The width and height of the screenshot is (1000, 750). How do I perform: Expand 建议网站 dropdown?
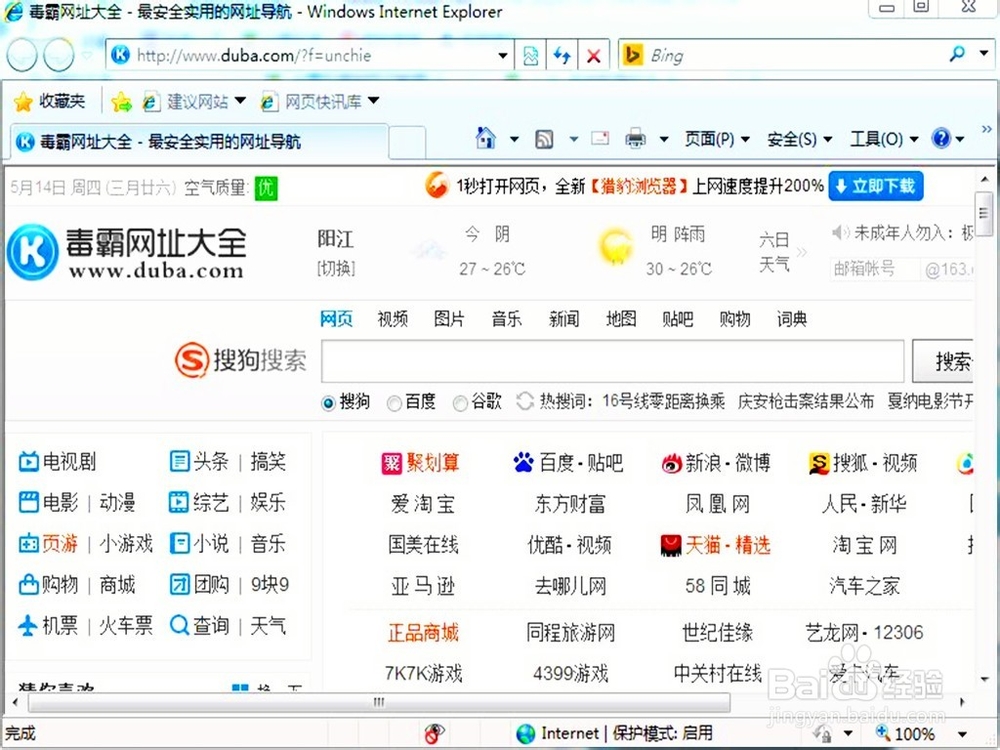[240, 100]
